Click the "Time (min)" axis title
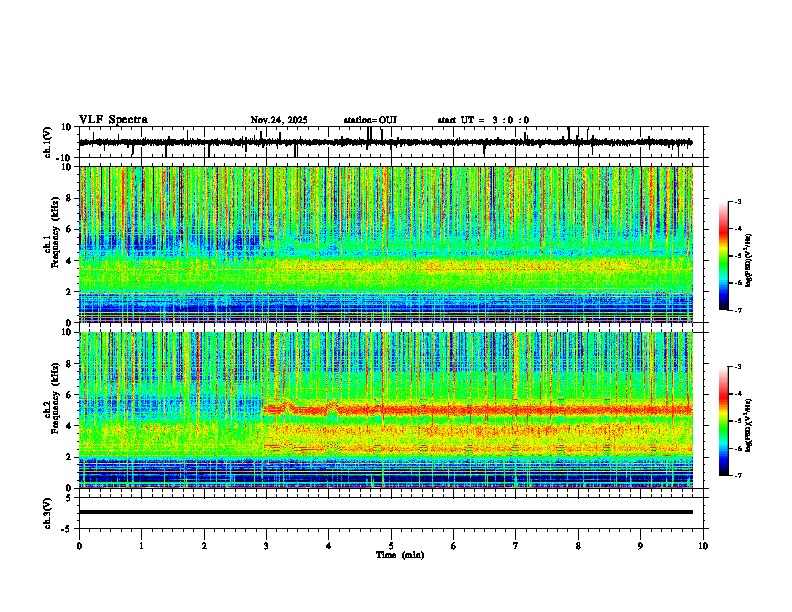 click(x=400, y=555)
